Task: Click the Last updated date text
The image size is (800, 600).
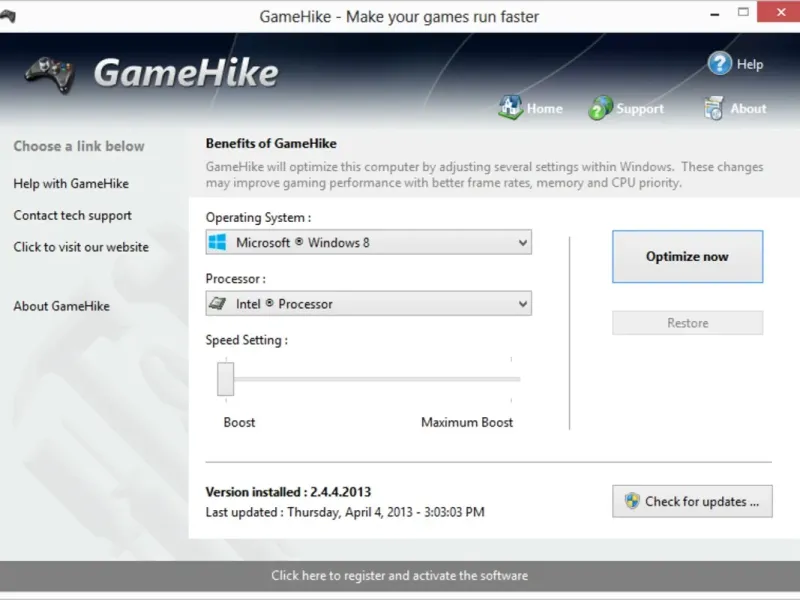Action: (x=345, y=512)
